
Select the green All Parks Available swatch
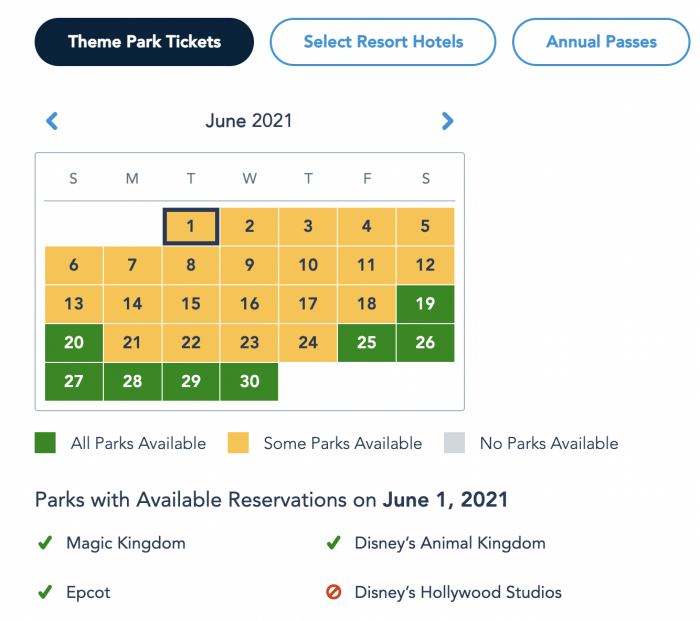(45, 443)
